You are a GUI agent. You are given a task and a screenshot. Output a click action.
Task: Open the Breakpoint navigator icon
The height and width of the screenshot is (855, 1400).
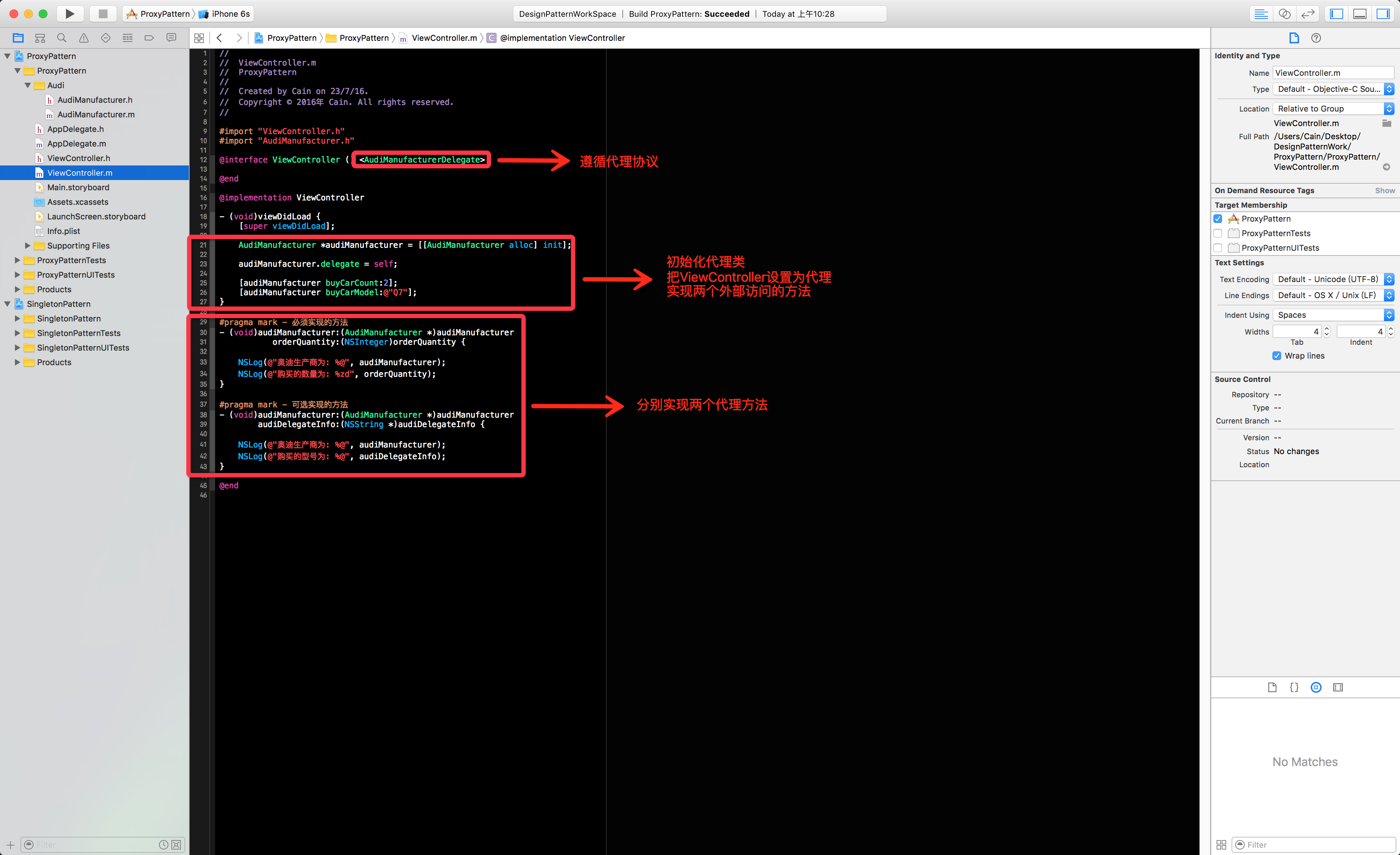point(149,38)
